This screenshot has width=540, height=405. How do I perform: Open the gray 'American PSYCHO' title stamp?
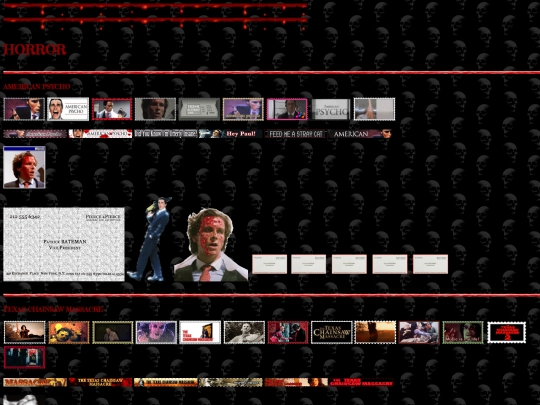331,109
